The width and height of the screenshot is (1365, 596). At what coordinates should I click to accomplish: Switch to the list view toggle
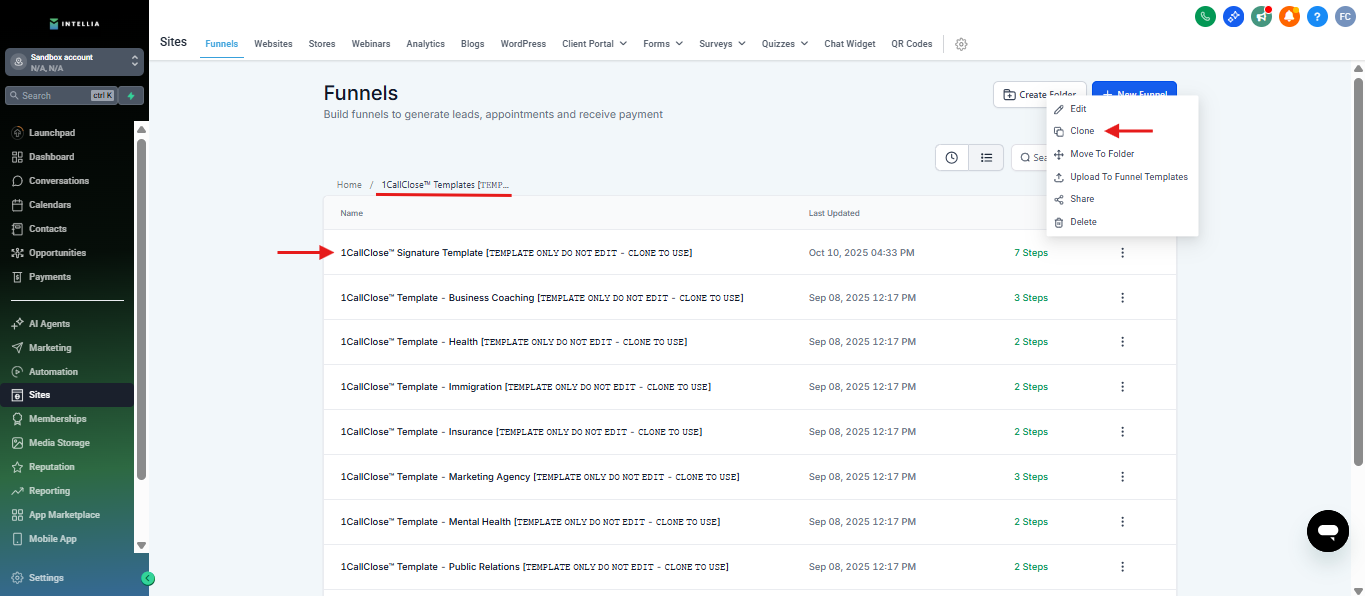tap(986, 158)
